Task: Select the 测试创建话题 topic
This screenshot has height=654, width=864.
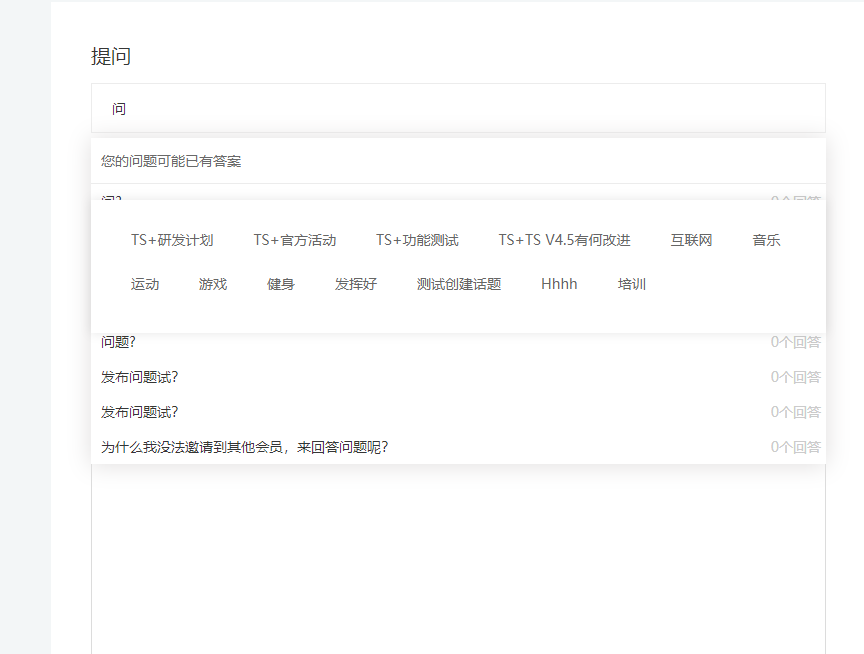Action: coord(458,284)
